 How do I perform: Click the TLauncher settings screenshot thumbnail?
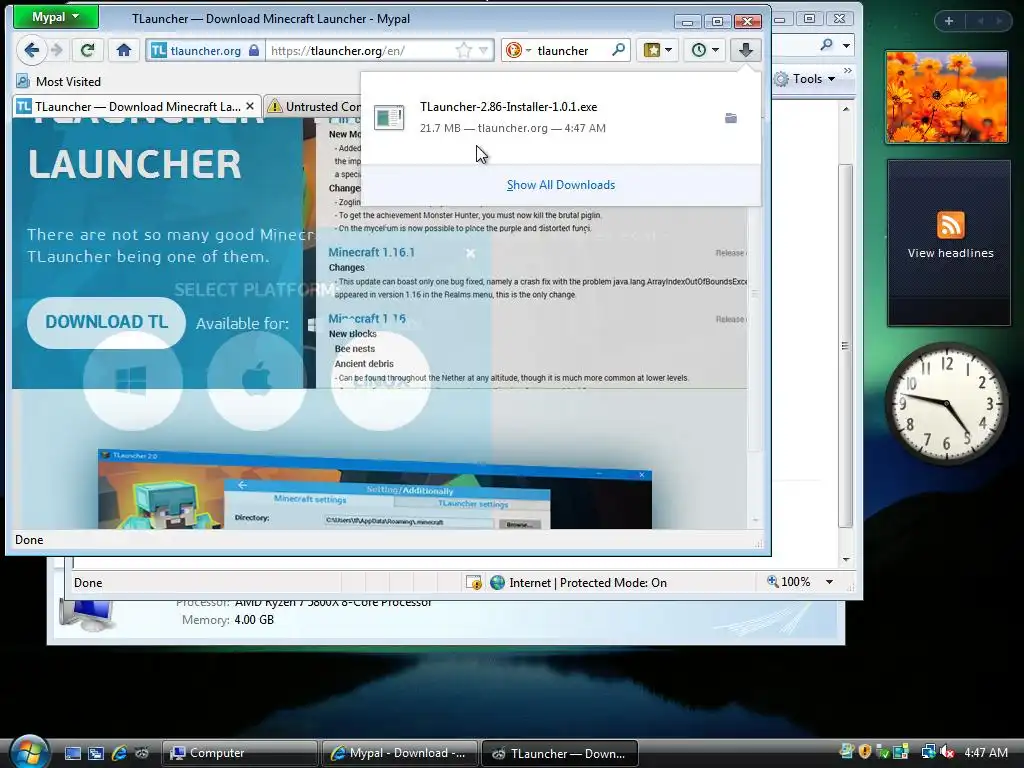point(375,490)
